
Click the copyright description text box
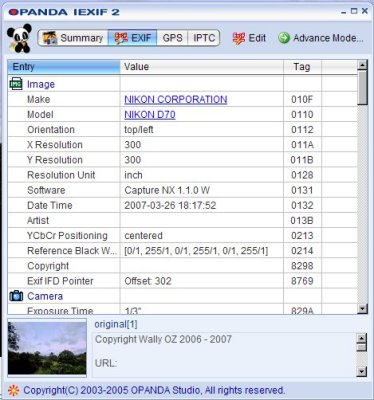pyautogui.click(x=224, y=355)
